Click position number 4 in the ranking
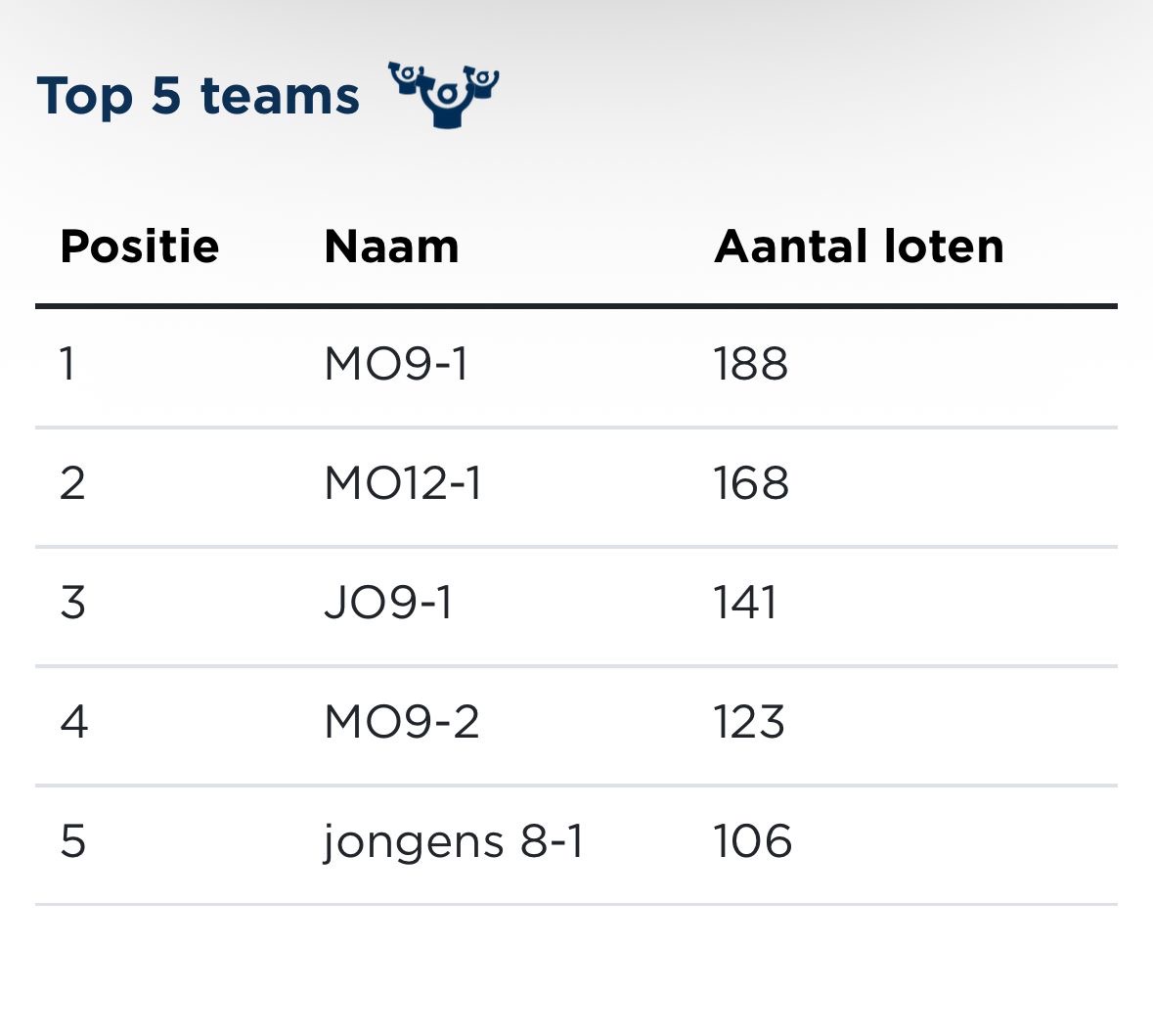Image resolution: width=1153 pixels, height=1036 pixels. [x=73, y=723]
